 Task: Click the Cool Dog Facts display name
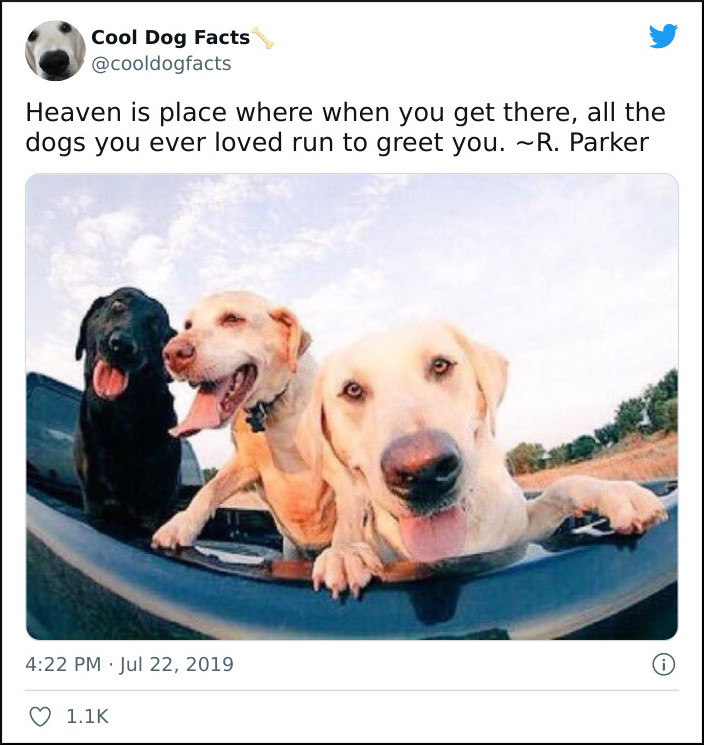click(171, 38)
